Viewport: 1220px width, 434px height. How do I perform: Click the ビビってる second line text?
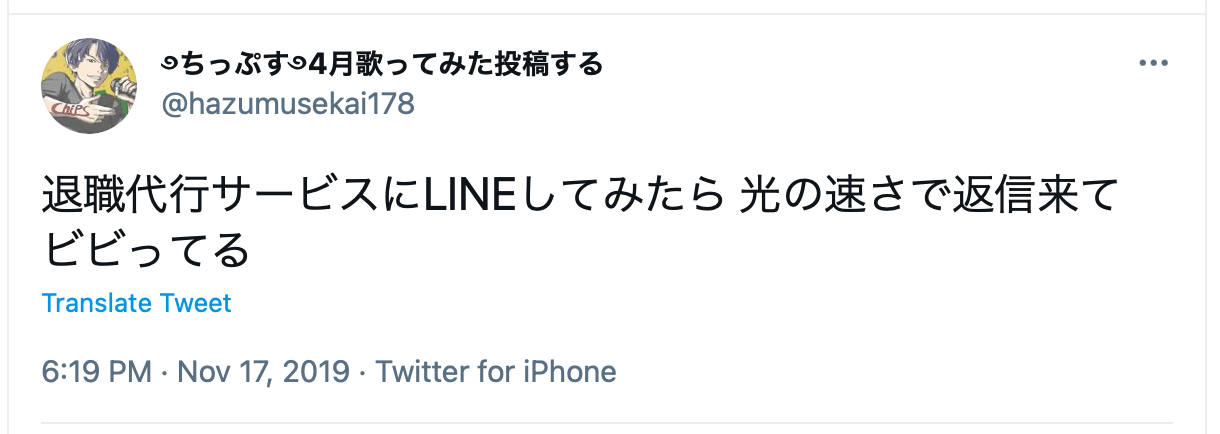tap(146, 250)
